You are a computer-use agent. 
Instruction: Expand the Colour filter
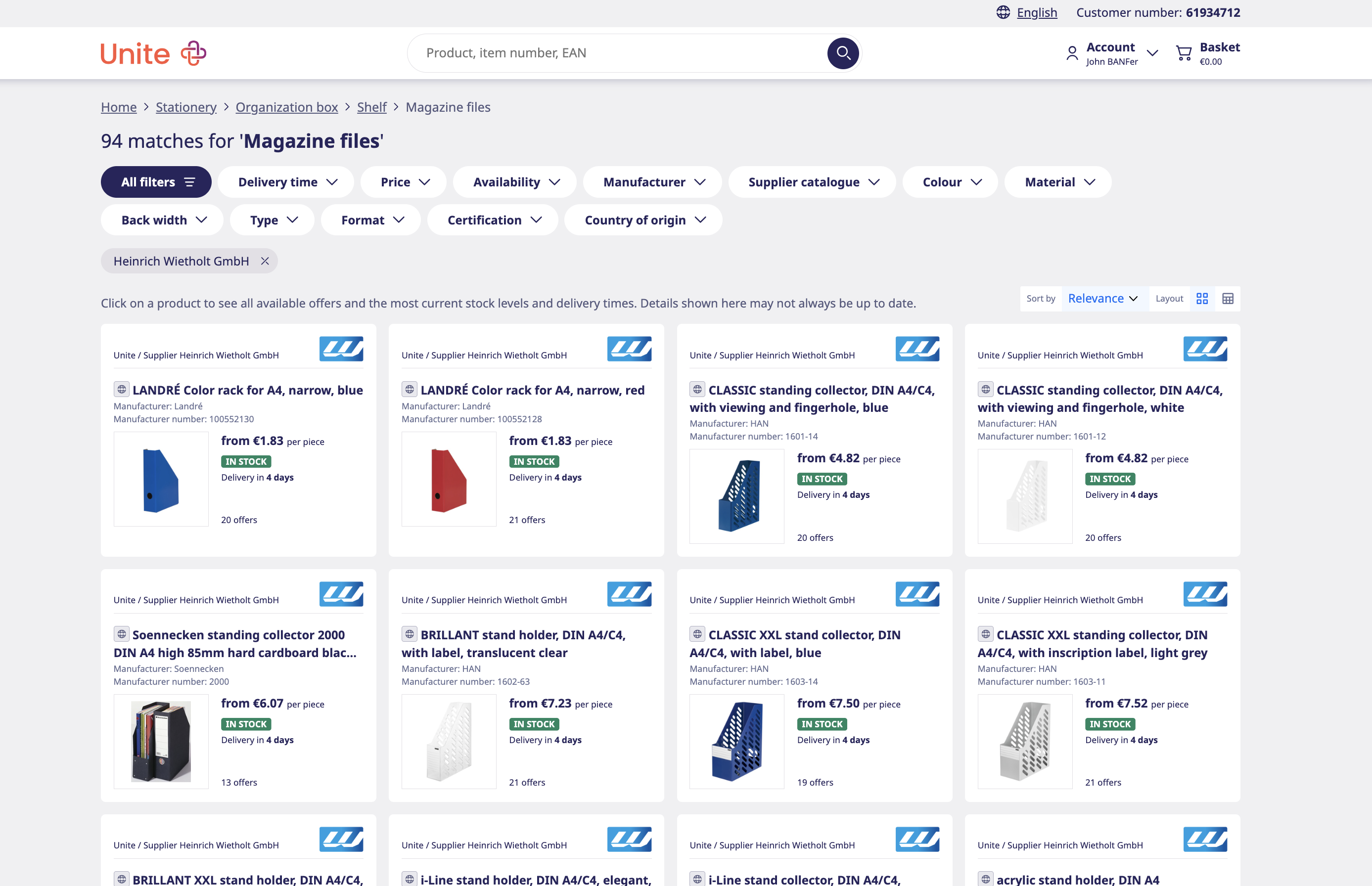[x=950, y=182]
